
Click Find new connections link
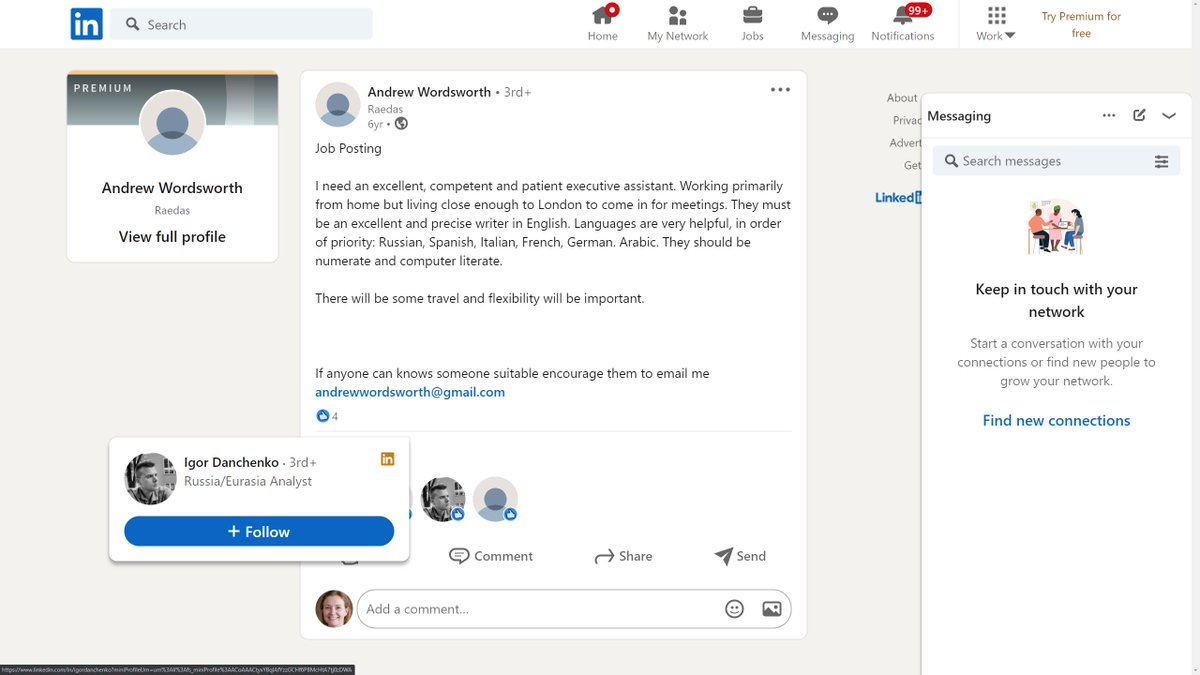coord(1056,421)
